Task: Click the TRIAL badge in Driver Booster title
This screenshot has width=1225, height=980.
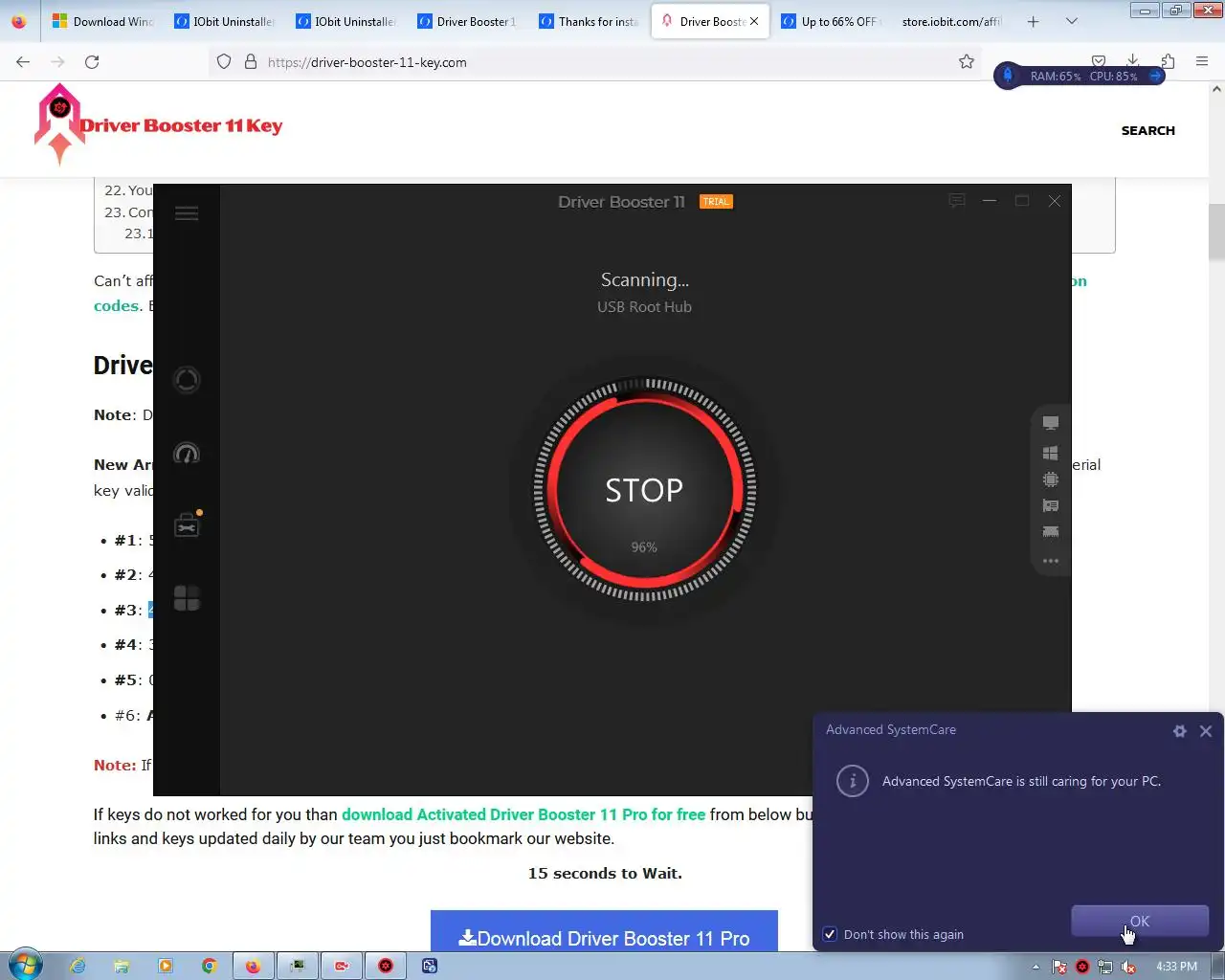Action: pos(716,201)
